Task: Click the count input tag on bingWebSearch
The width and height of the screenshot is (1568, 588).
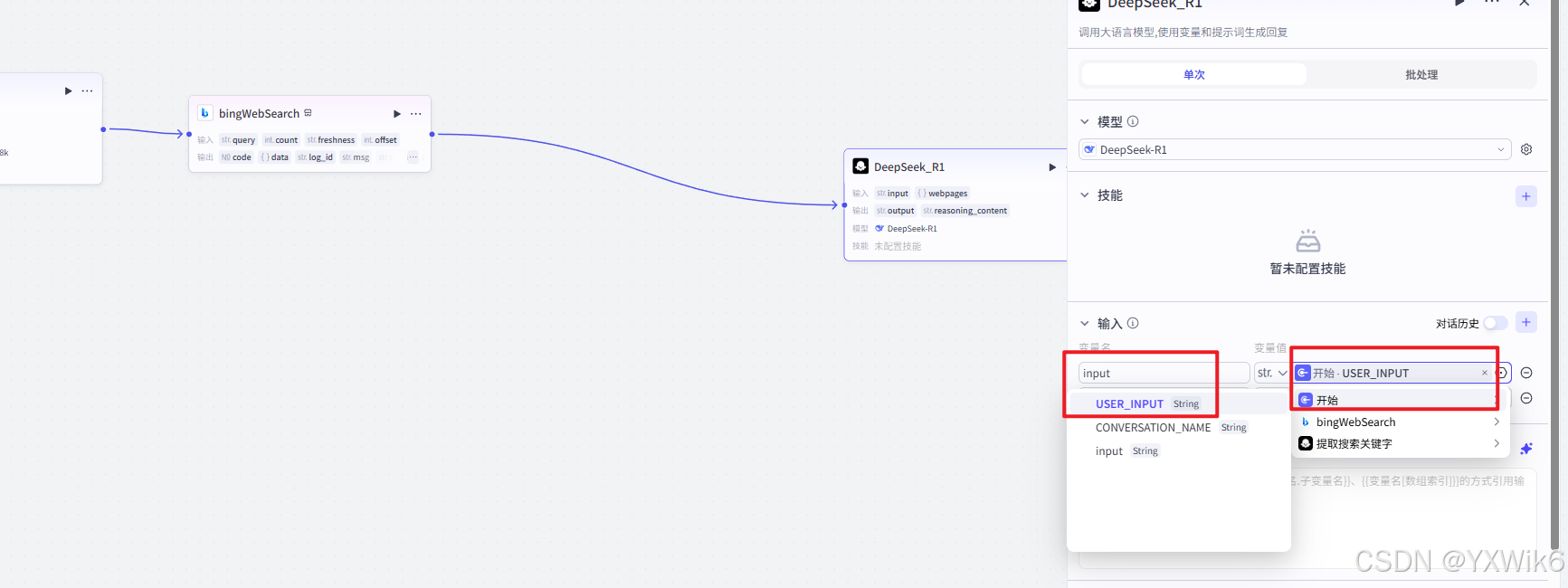Action: (280, 140)
